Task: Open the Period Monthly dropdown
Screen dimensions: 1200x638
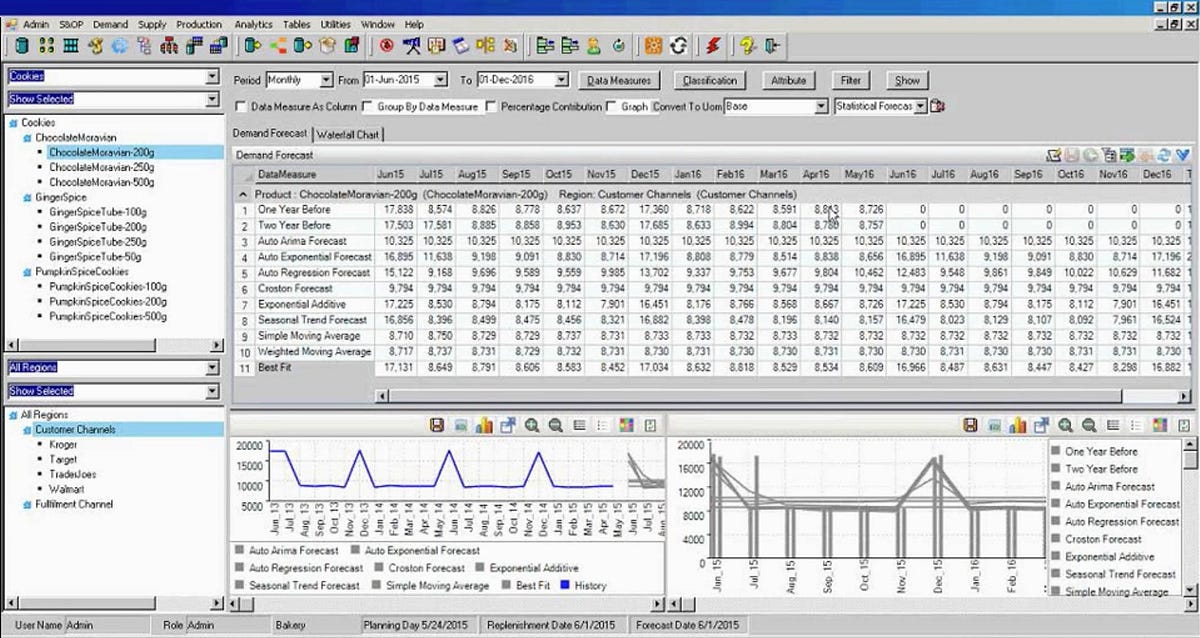Action: coord(326,80)
